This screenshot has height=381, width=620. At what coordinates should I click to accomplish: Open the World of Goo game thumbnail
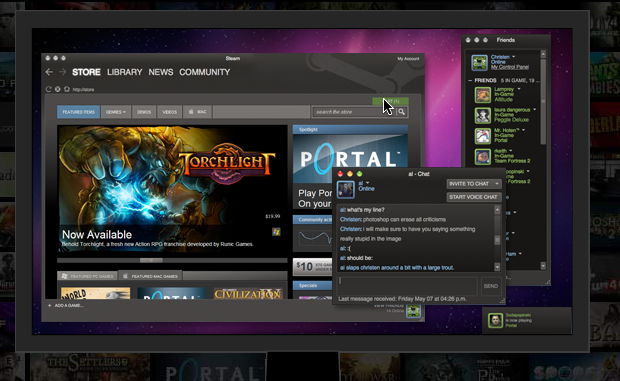tap(95, 293)
